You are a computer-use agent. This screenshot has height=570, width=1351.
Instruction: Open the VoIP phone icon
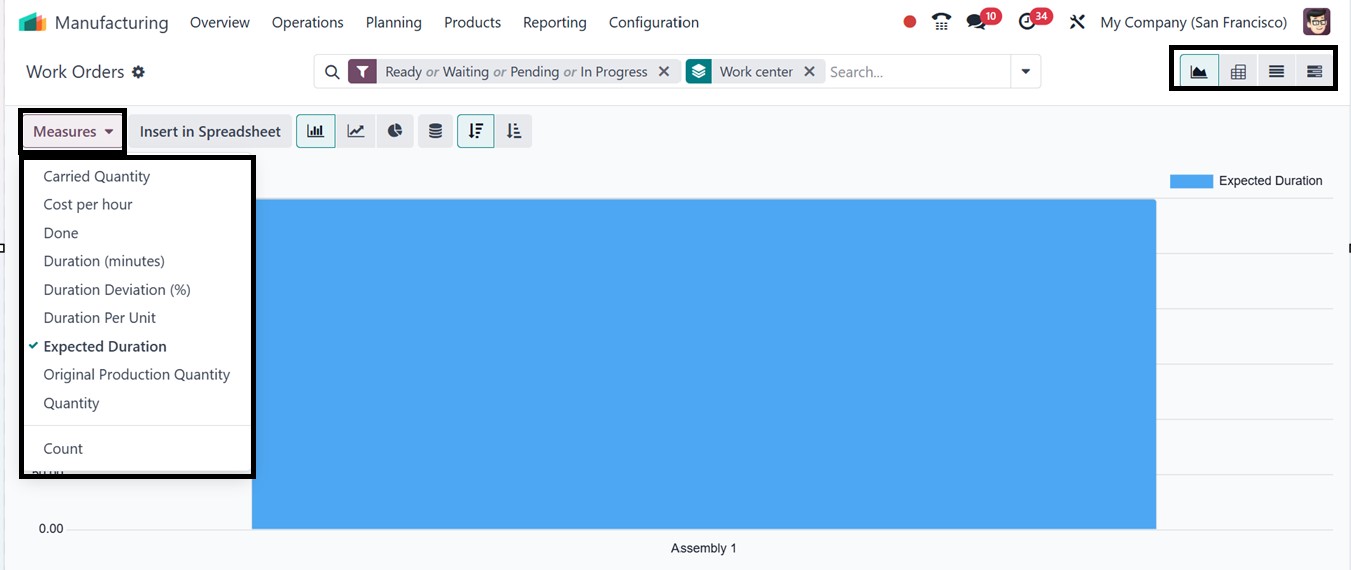[941, 22]
